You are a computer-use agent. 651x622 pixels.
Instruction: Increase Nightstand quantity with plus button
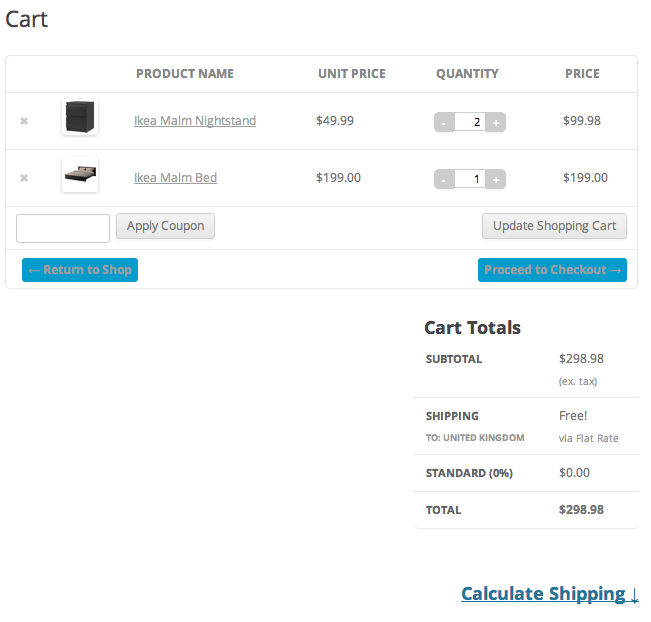click(496, 122)
